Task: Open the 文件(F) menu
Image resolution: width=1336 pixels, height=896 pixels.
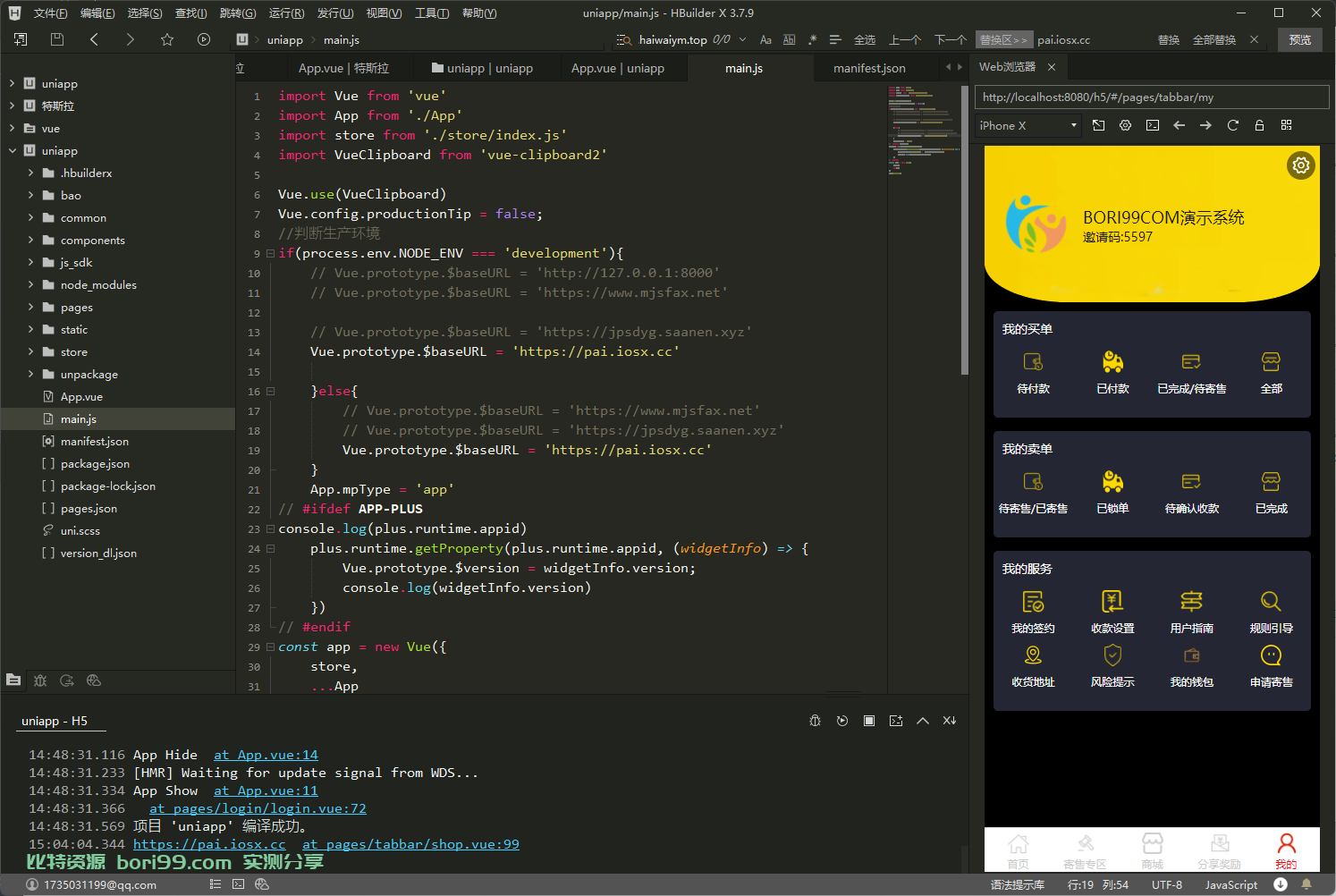Action: (50, 13)
